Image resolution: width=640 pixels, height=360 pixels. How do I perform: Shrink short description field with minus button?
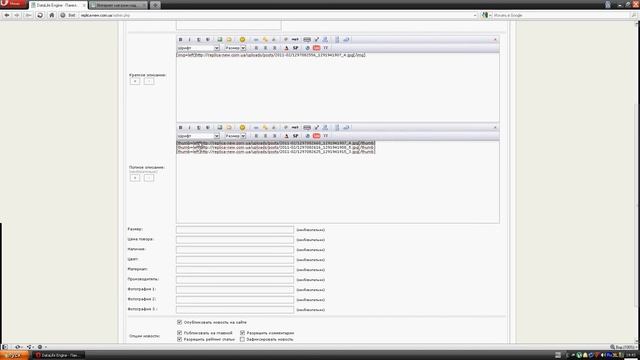coord(149,81)
